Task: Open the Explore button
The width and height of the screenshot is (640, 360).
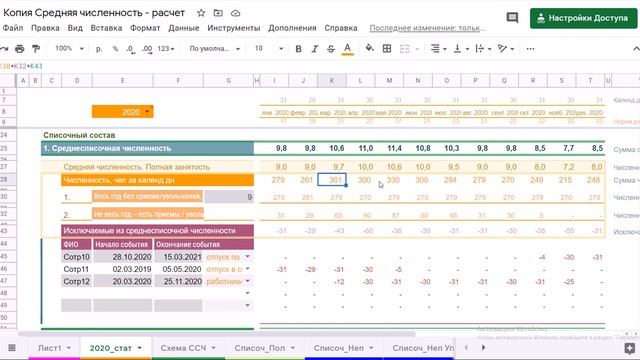Action: [630, 348]
